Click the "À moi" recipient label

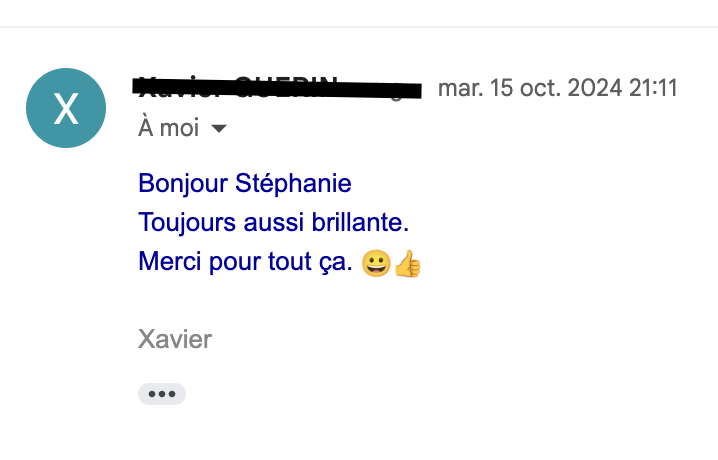[x=168, y=128]
